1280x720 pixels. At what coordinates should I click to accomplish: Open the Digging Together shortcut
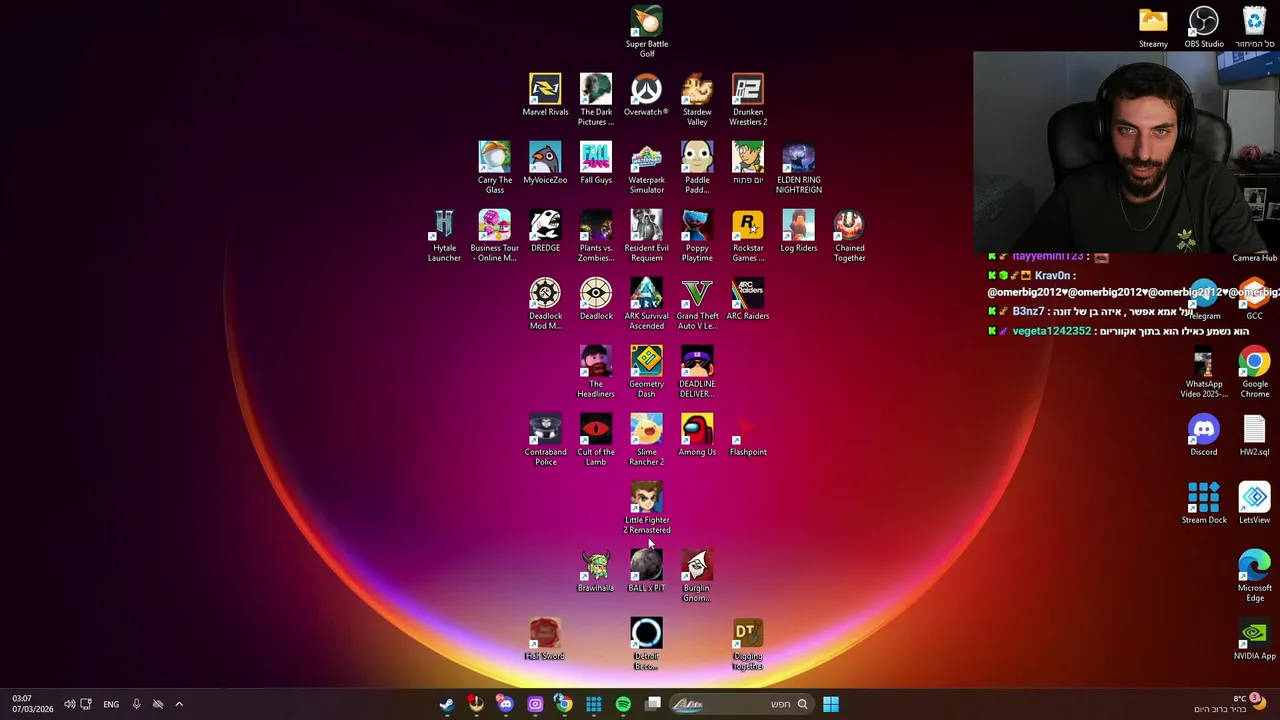point(748,644)
